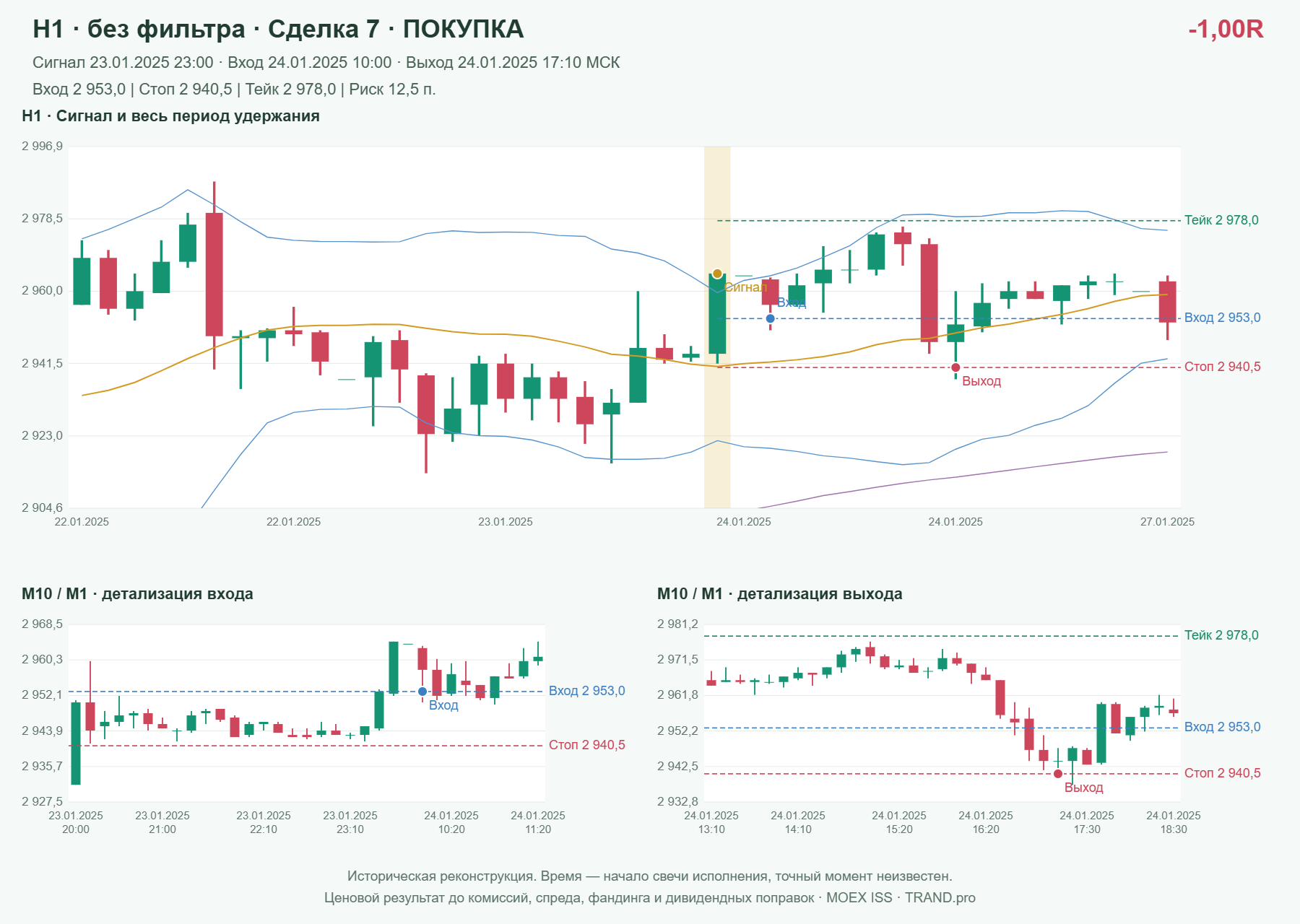Image resolution: width=1300 pixels, height=924 pixels.
Task: Click the red Выход dot on exit detail chart
Action: pos(1058,774)
